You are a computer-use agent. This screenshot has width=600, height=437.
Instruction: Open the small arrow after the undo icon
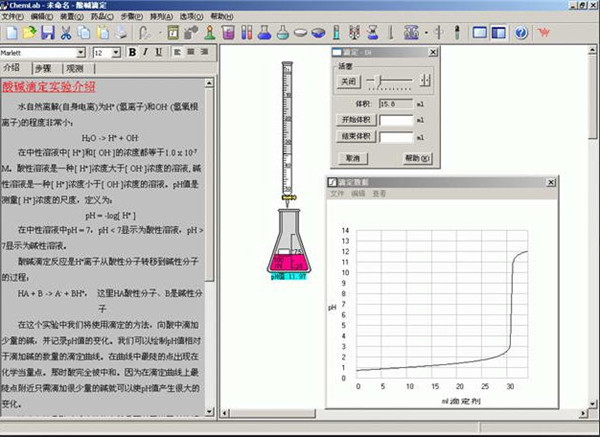(160, 33)
